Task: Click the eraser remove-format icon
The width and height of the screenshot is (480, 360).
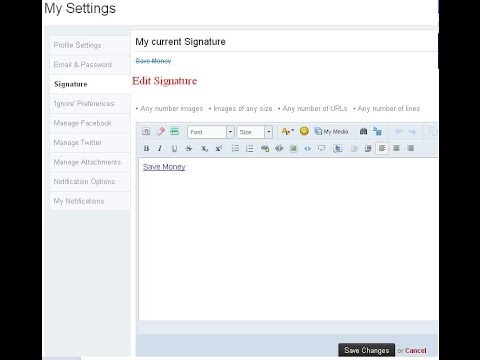Action: (160, 132)
